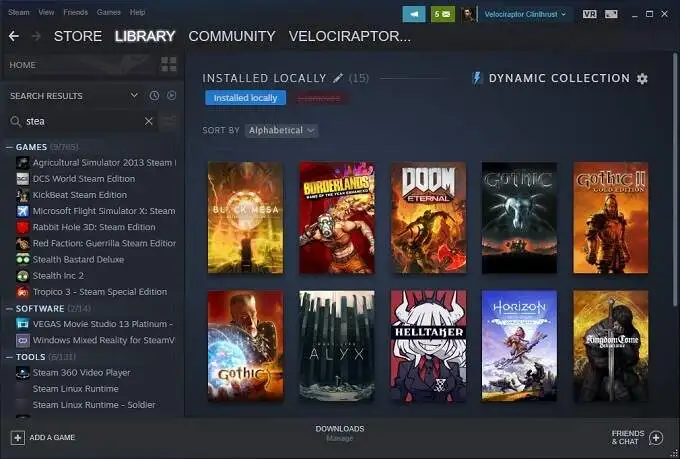The image size is (680, 459).
Task: Open advanced search filter options icon
Action: pyautogui.click(x=168, y=121)
